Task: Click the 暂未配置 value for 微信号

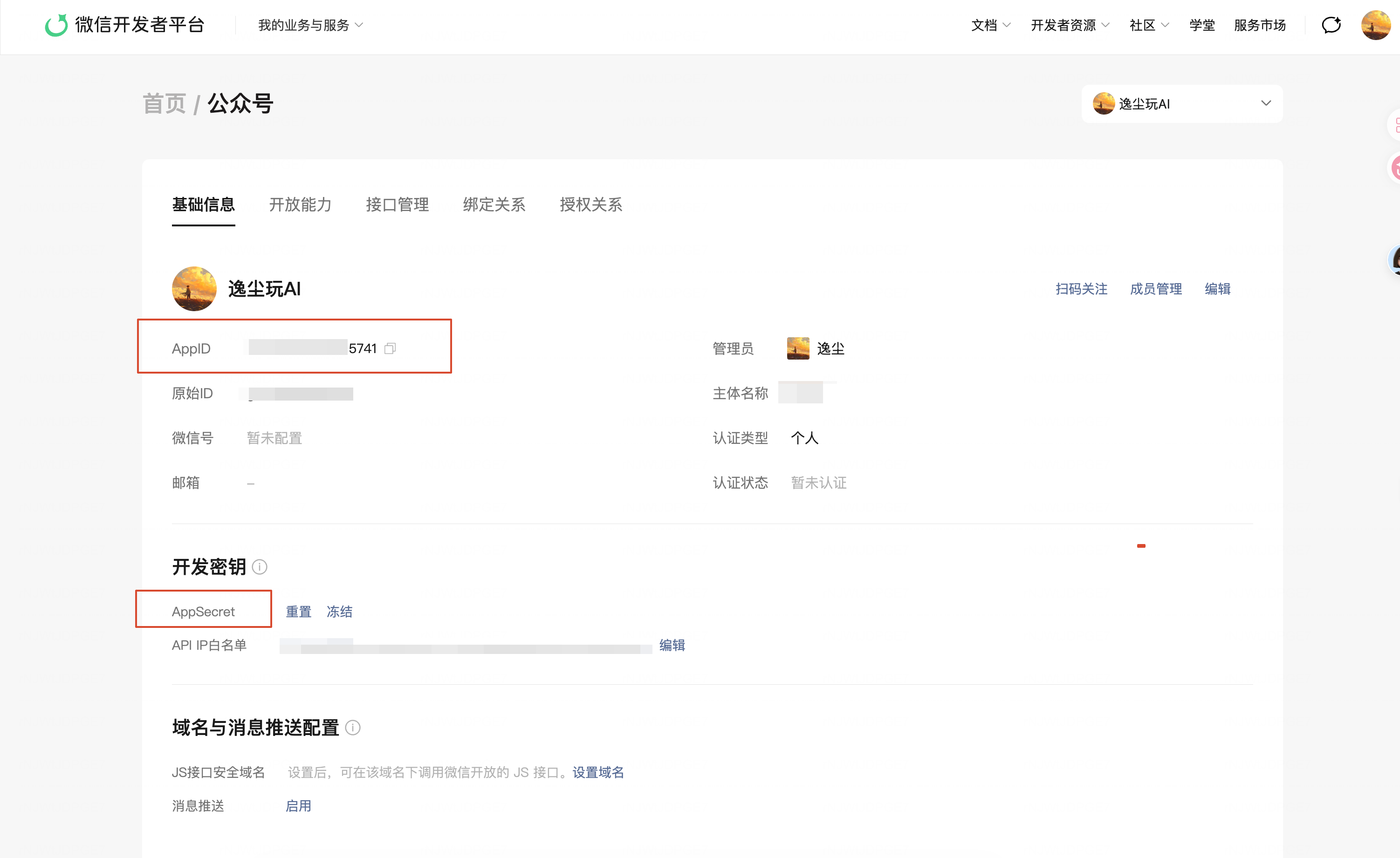Action: (275, 438)
